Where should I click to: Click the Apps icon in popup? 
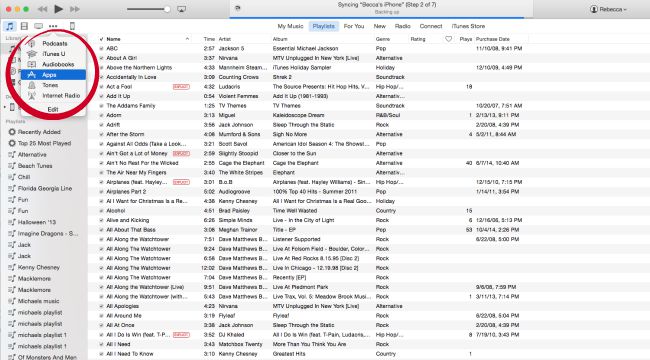click(x=32, y=75)
